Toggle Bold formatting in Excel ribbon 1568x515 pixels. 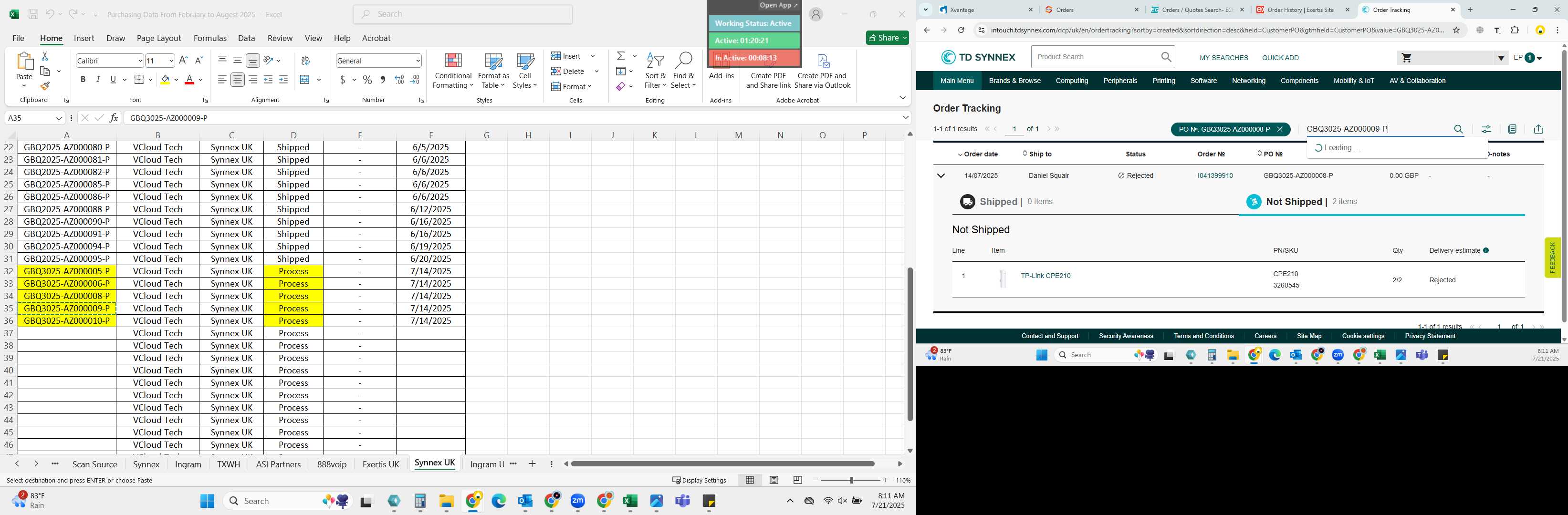pyautogui.click(x=83, y=80)
